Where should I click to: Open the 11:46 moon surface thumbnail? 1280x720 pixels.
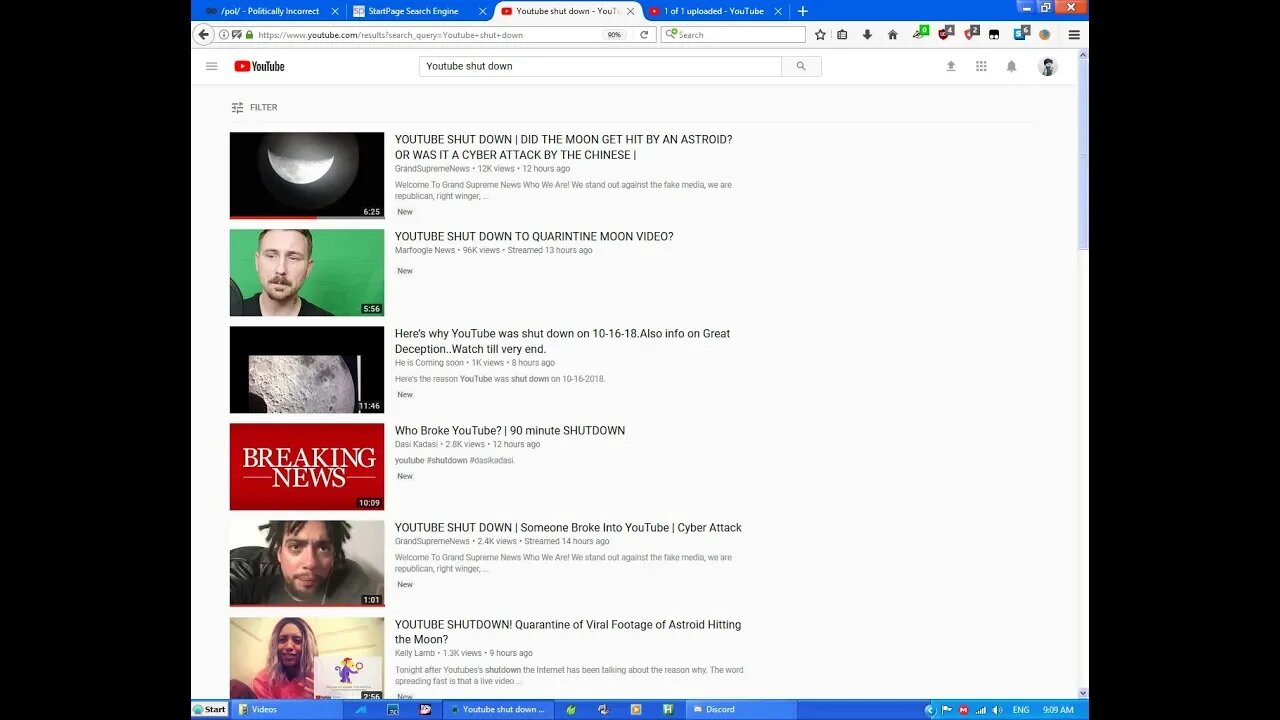[x=307, y=369]
